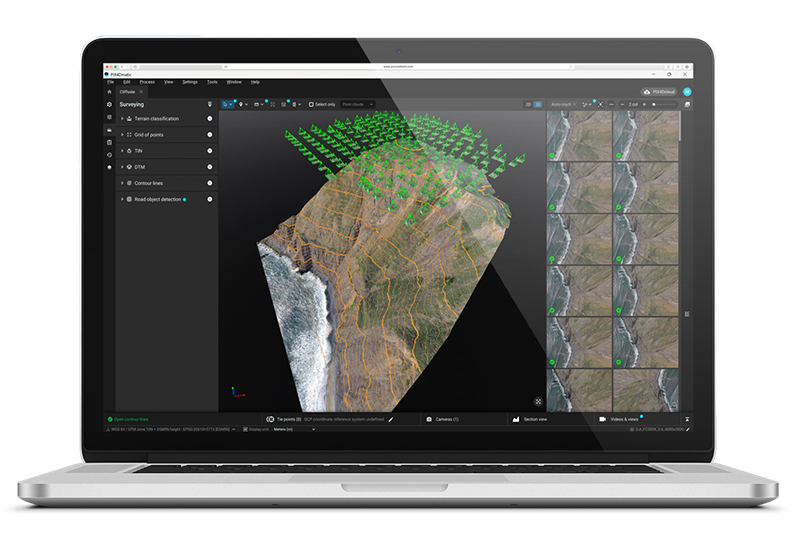800x535 pixels.
Task: Click the PIX4Dcloud upload button
Action: tap(658, 91)
